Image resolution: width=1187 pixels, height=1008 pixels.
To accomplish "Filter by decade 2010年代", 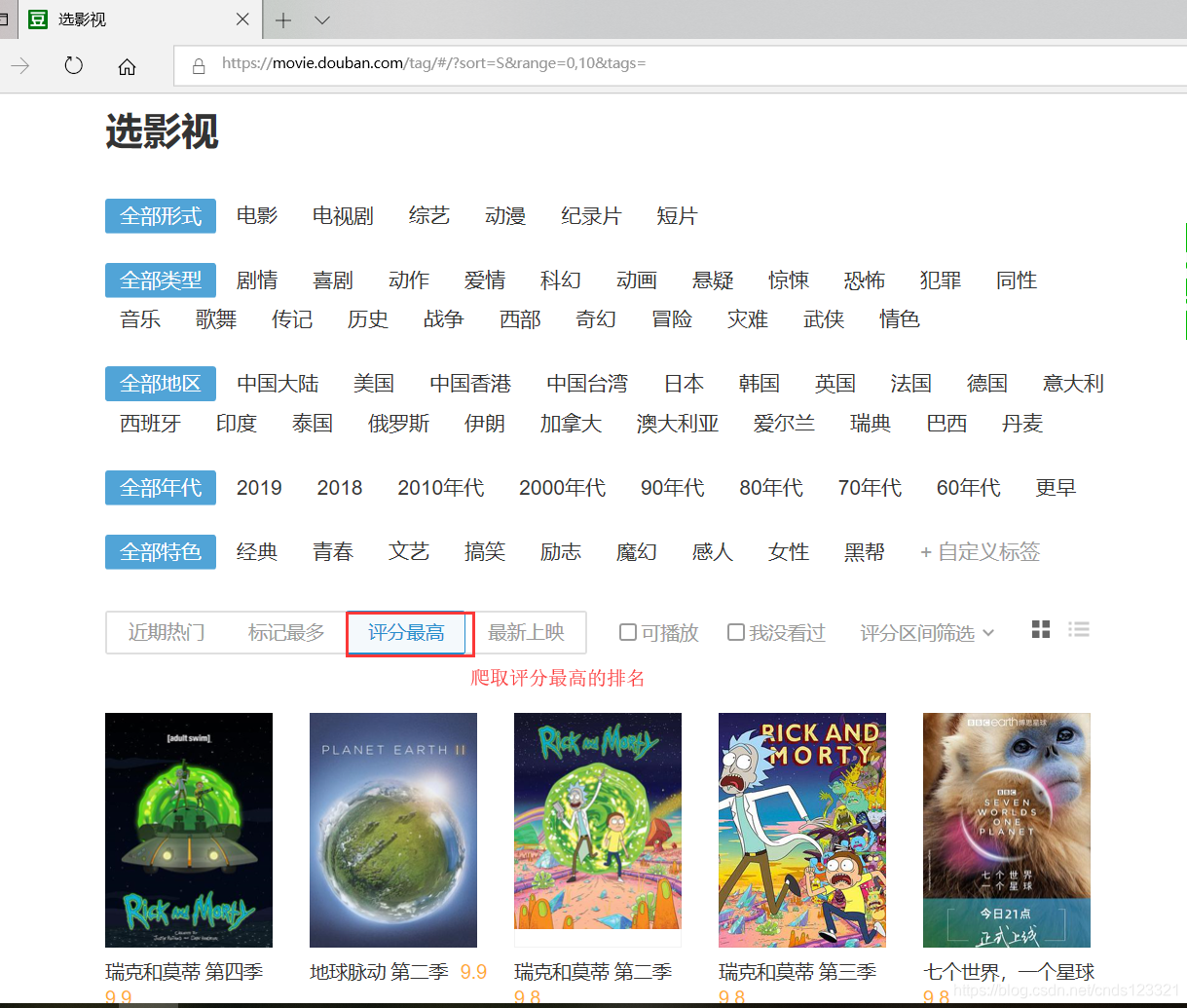I will pos(440,488).
